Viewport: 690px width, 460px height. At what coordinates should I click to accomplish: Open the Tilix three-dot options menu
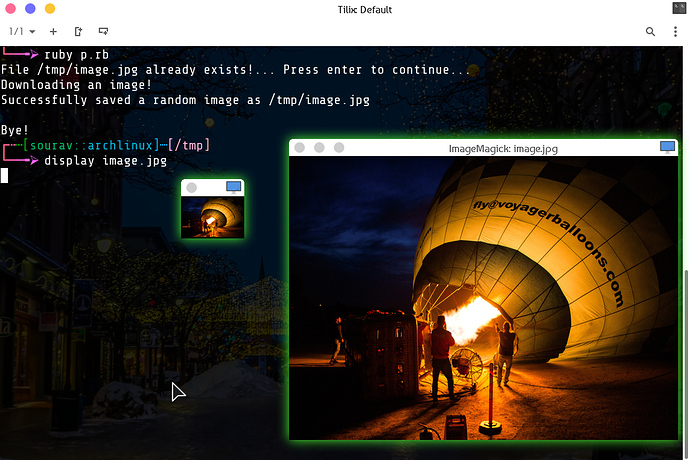pos(675,32)
